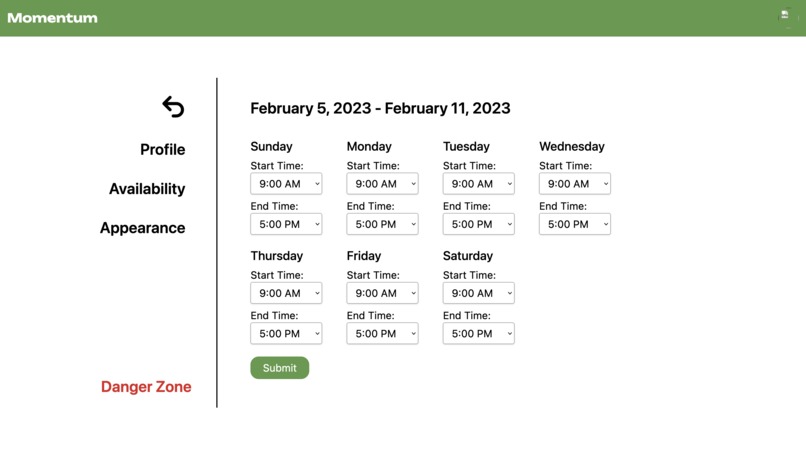Switch to the Availability section
This screenshot has height=453, width=806.
[x=147, y=189]
